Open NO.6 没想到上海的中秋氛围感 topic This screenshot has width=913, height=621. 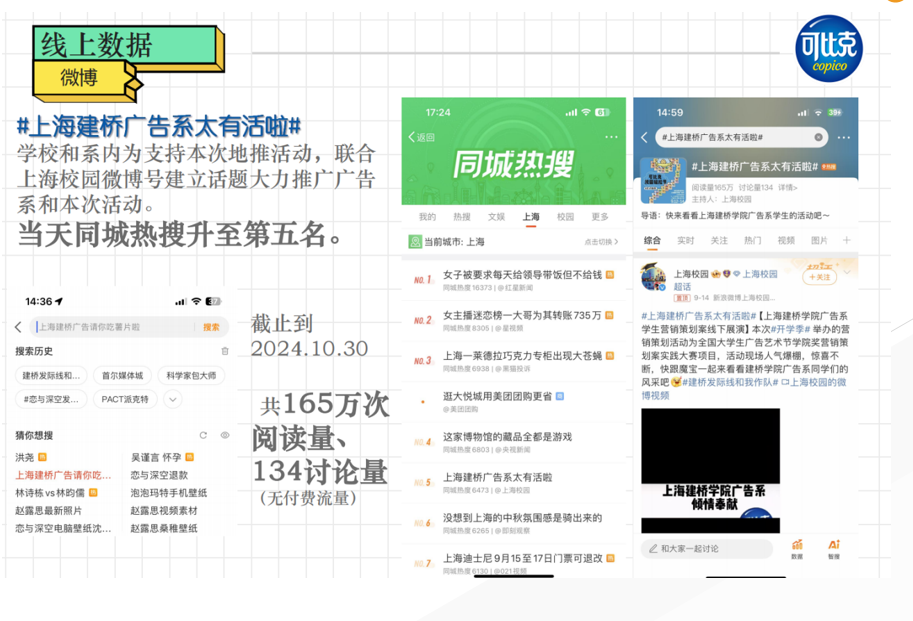click(514, 523)
